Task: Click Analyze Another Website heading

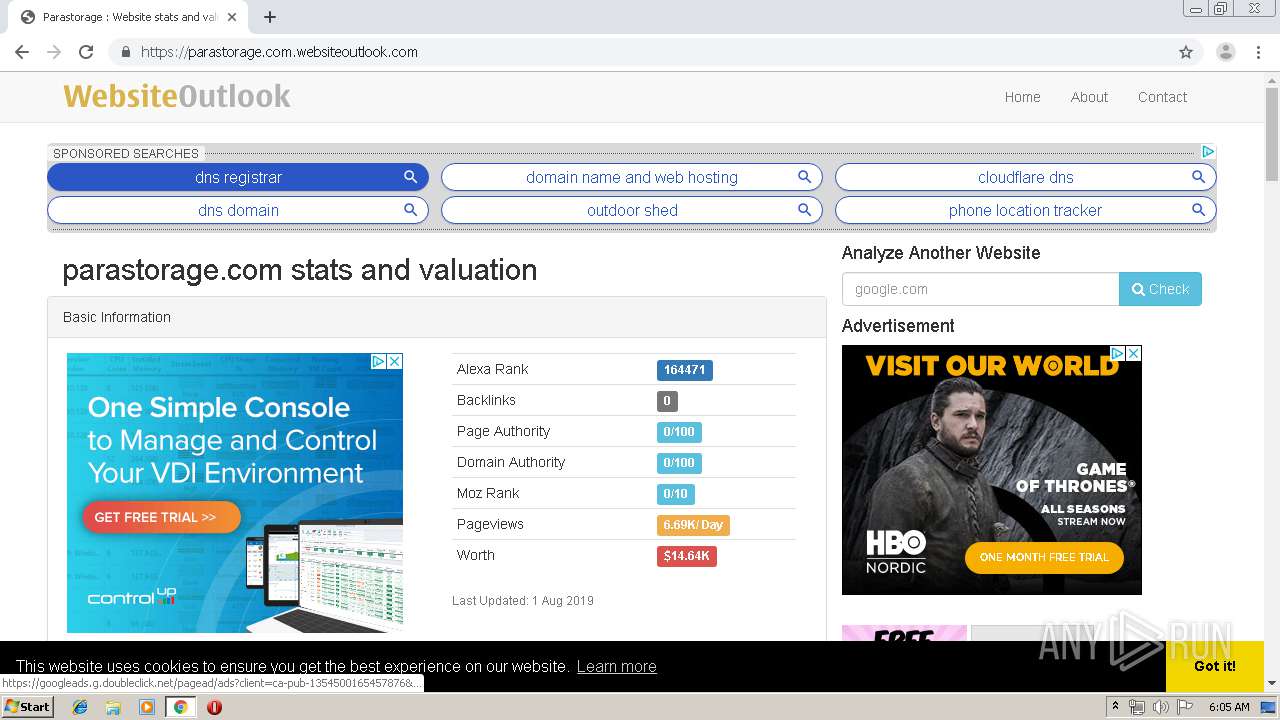Action: tap(941, 253)
